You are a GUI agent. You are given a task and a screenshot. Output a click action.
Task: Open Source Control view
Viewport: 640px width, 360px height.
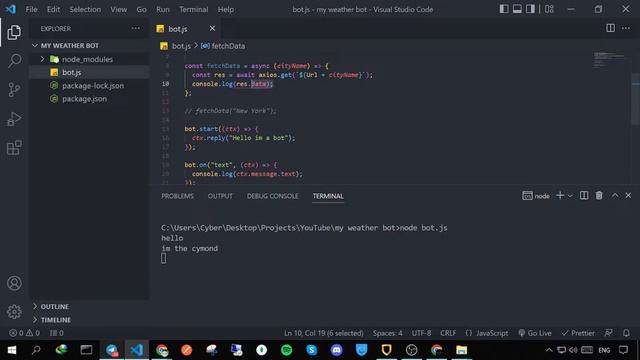pos(14,90)
